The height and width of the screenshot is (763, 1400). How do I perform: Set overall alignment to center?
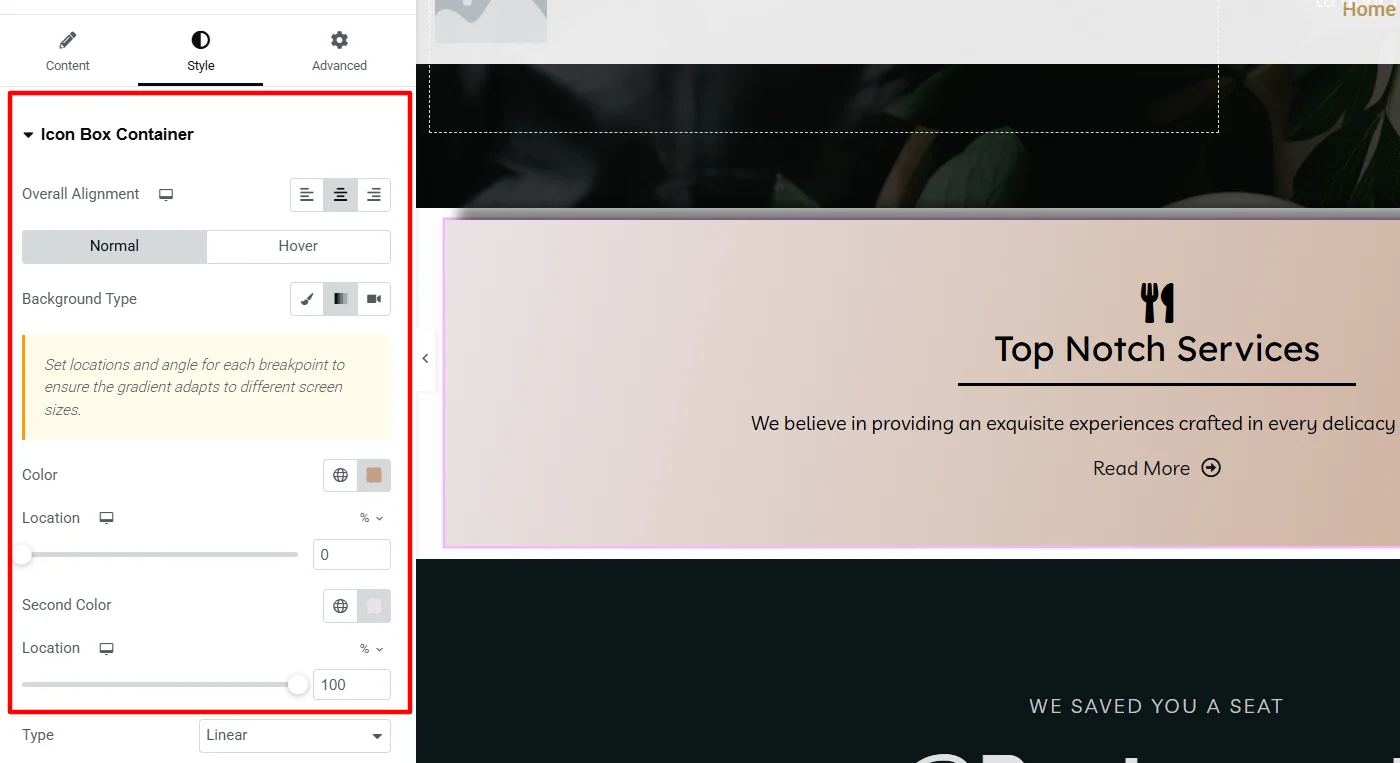tap(340, 195)
